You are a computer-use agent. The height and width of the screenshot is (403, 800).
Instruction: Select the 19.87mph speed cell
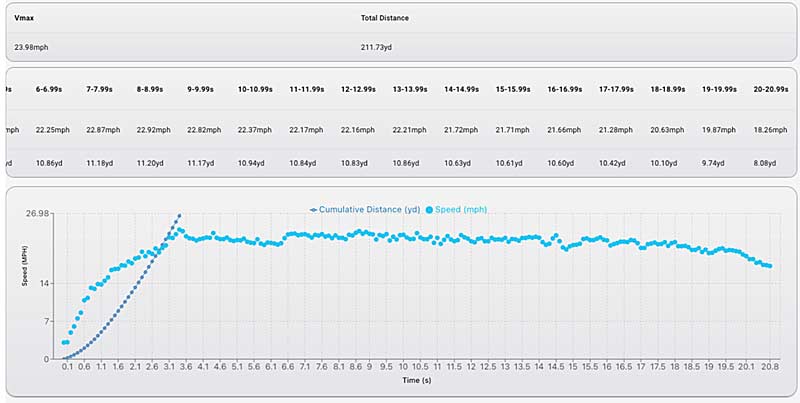pyautogui.click(x=719, y=130)
